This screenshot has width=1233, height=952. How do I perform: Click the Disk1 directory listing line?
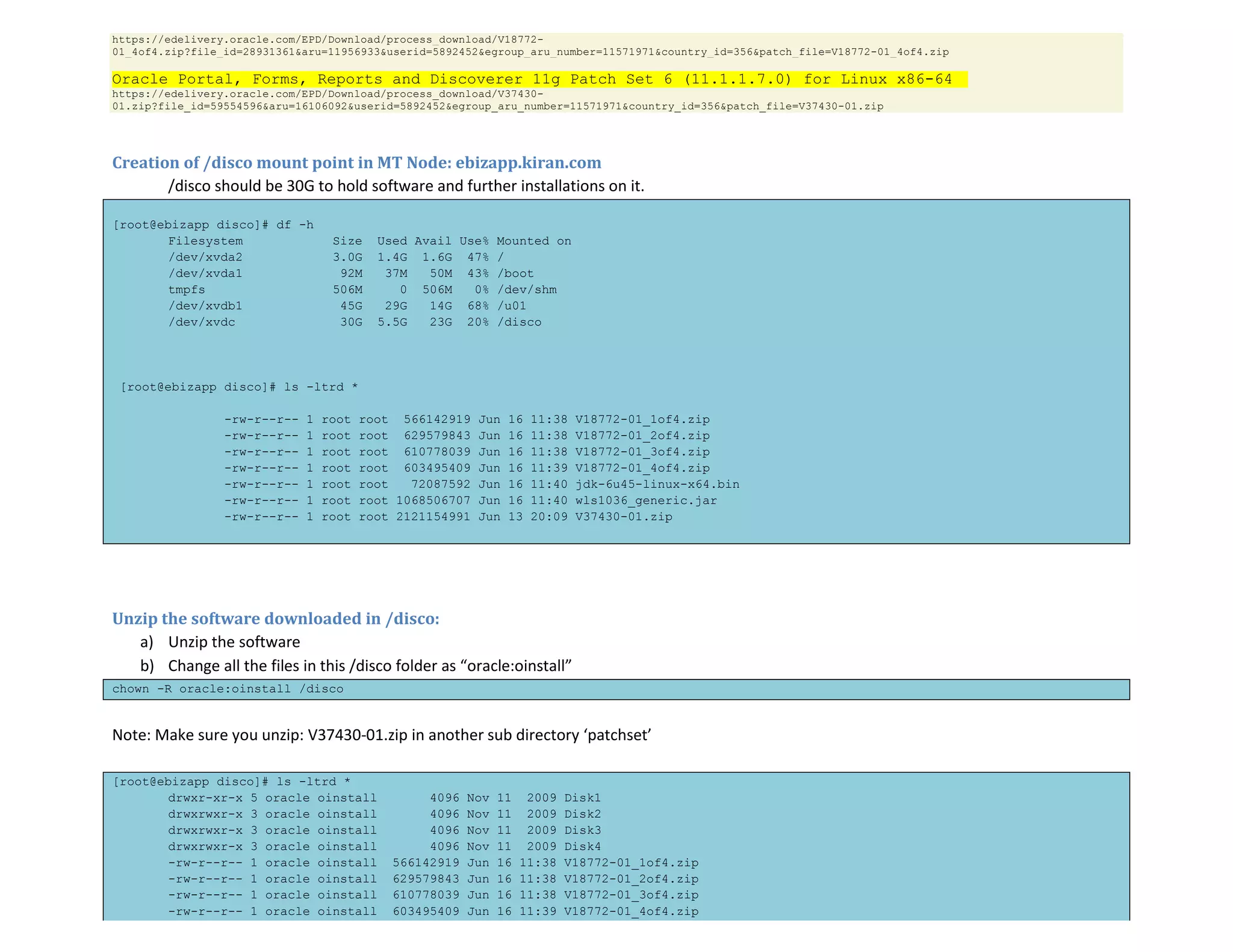pyautogui.click(x=384, y=799)
